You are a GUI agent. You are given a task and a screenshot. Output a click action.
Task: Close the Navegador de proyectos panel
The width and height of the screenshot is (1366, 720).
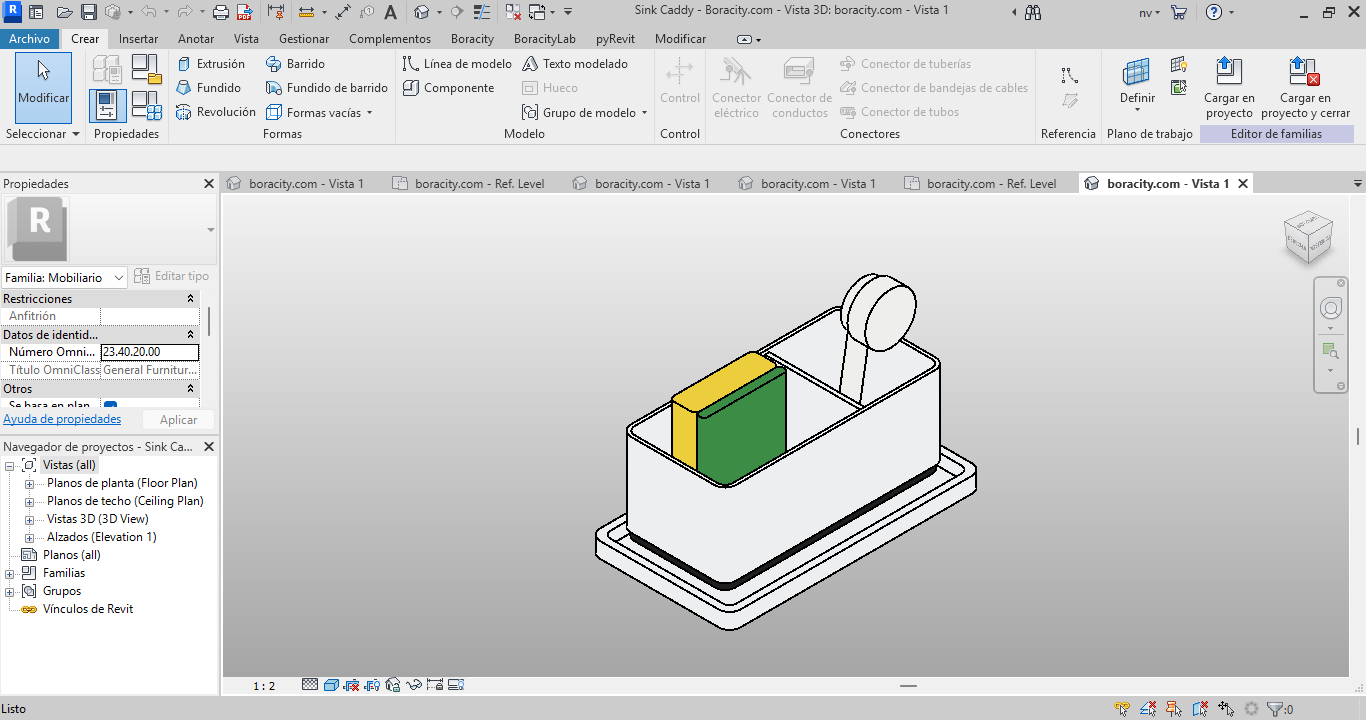[209, 447]
